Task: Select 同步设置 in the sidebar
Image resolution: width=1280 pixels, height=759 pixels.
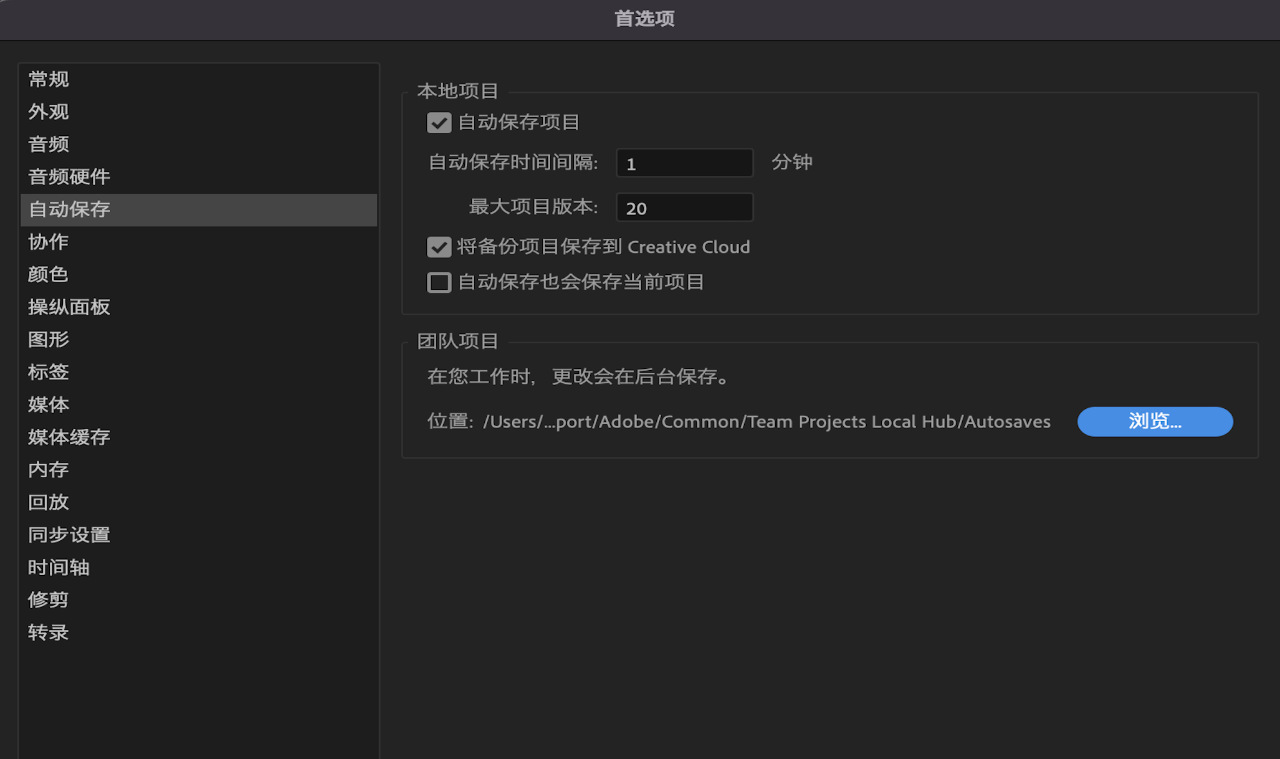Action: click(x=199, y=535)
